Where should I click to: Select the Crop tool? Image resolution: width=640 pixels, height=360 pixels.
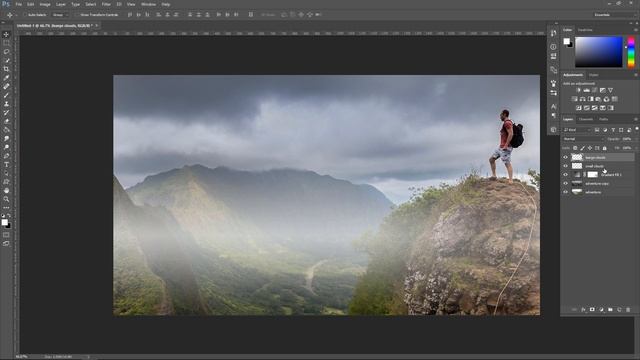pyautogui.click(x=6, y=69)
